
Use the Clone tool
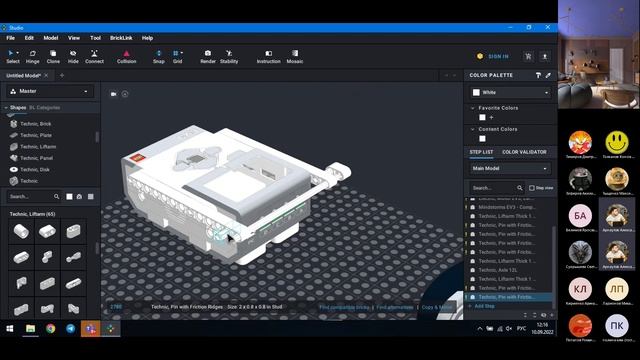click(53, 57)
